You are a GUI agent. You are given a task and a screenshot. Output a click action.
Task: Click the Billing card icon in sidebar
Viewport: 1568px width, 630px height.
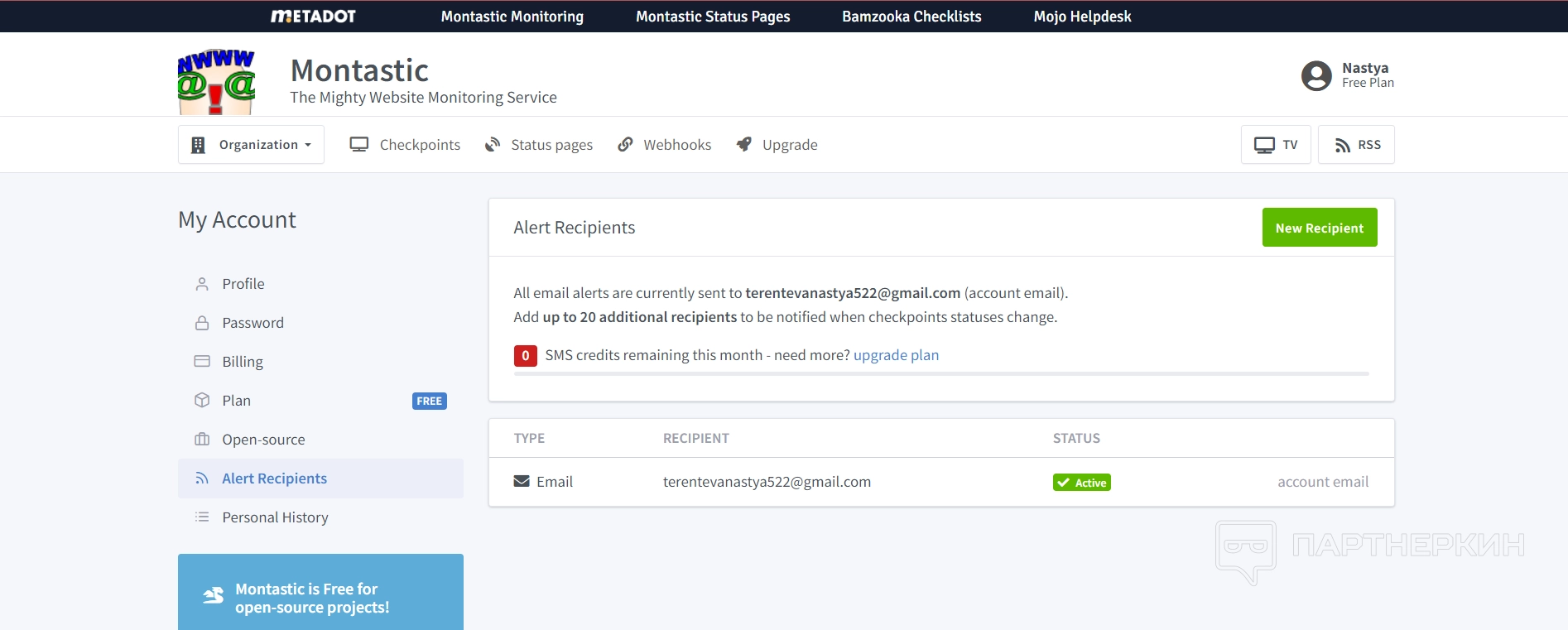(202, 362)
